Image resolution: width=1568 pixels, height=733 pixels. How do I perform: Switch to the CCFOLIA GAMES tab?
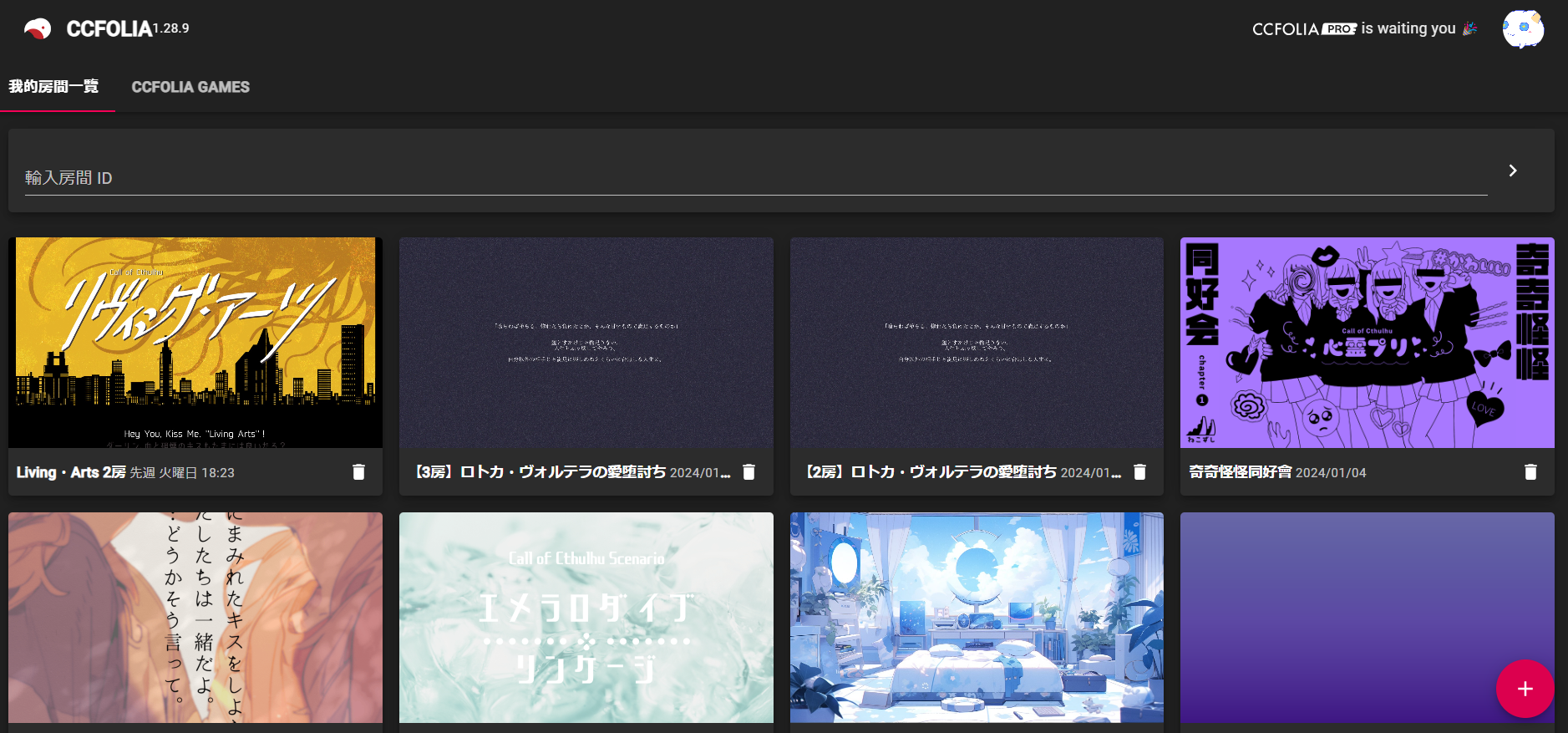(x=190, y=87)
